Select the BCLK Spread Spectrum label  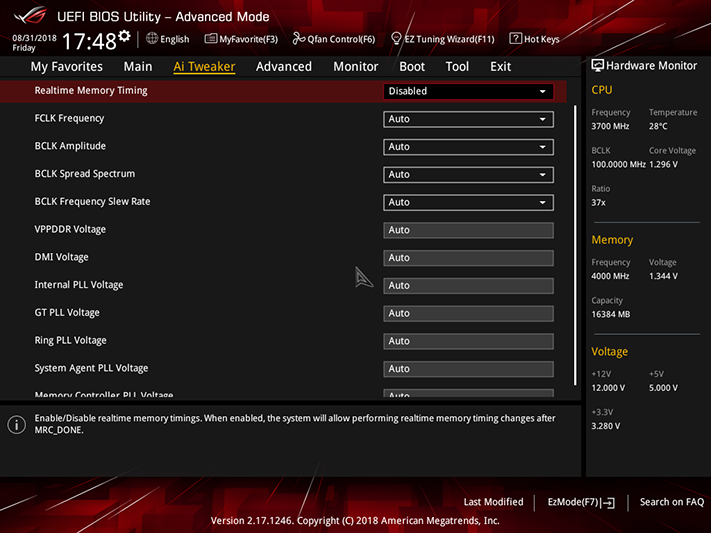pos(85,174)
